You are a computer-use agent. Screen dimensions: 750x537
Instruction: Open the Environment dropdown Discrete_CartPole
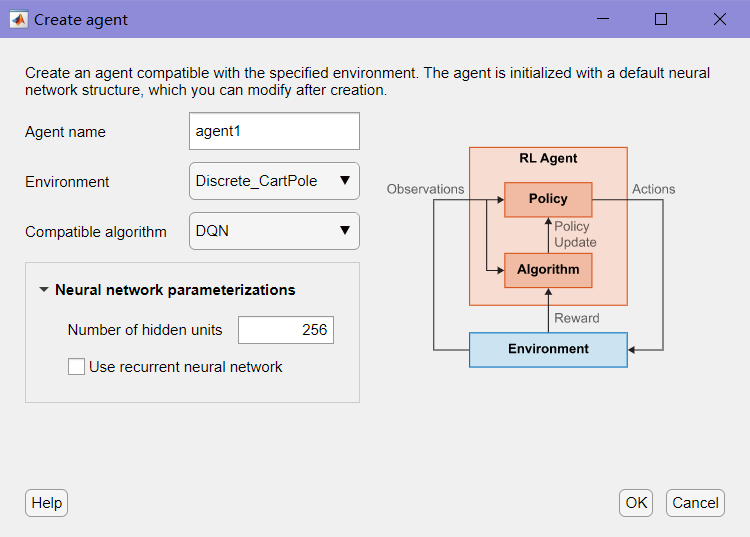(x=274, y=181)
